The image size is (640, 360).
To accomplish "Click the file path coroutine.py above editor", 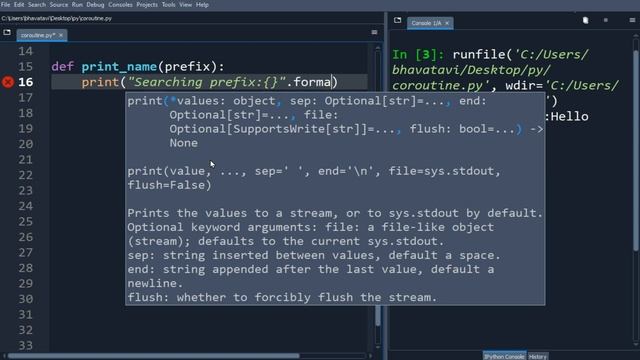I will [56, 18].
